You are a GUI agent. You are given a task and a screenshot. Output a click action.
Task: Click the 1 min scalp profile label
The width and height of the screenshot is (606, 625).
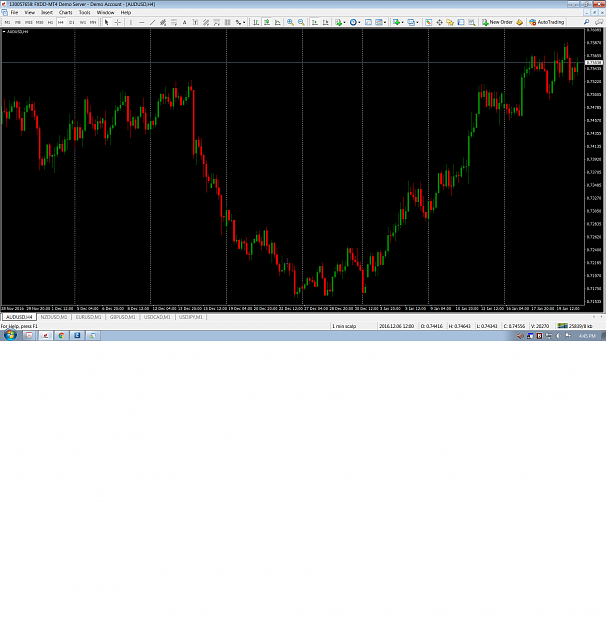coord(344,326)
